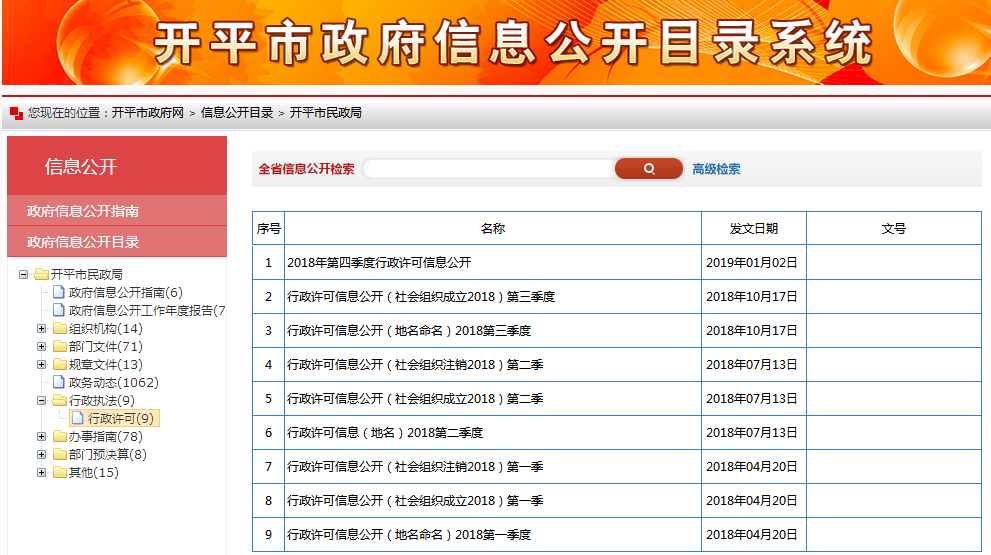The image size is (991, 555).
Task: Open the 政府信息公开指南 sidebar tab
Action: tap(83, 211)
